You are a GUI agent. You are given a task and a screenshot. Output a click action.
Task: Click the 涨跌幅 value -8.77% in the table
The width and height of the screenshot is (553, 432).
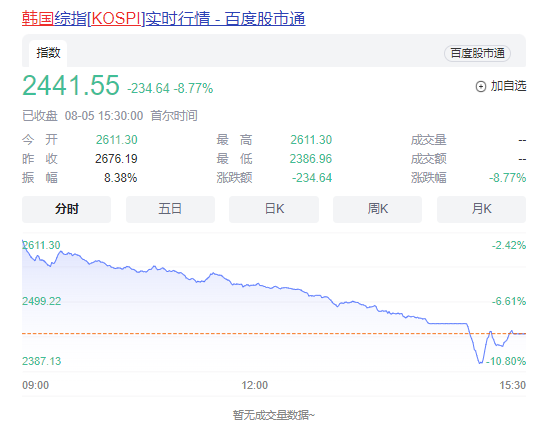click(x=508, y=178)
